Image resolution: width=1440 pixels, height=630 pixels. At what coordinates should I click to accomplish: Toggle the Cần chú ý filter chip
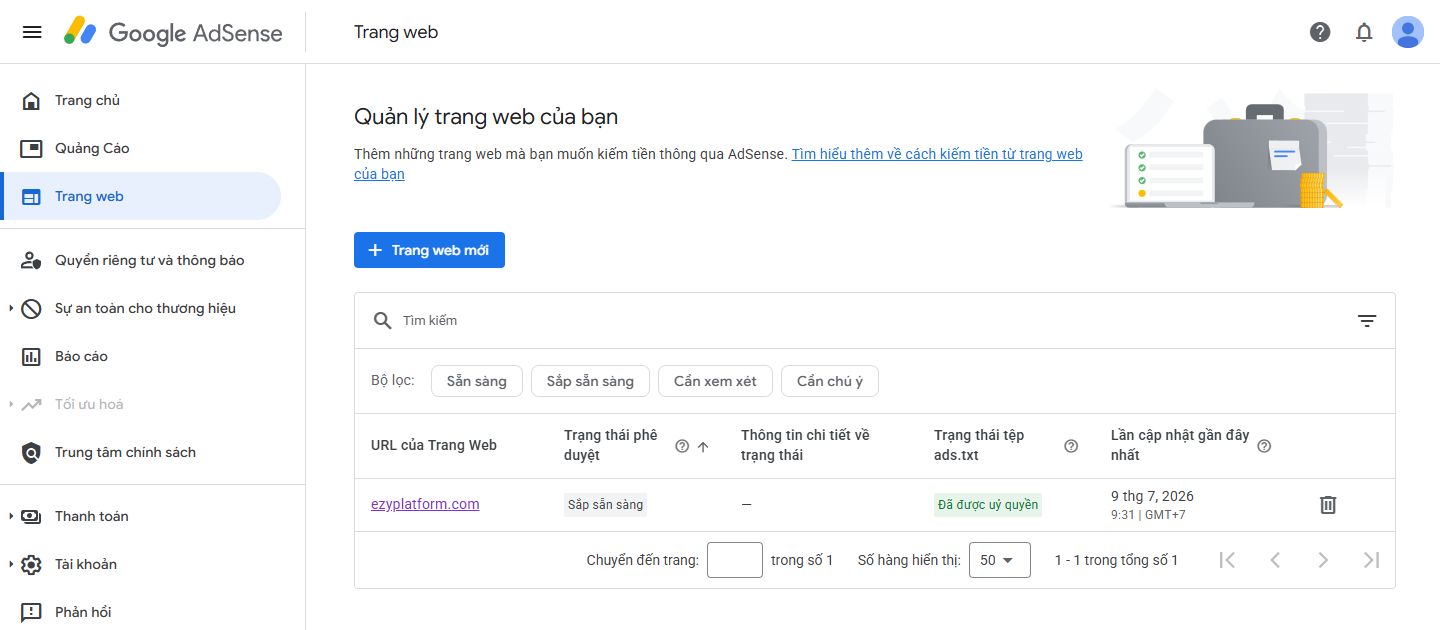(830, 381)
